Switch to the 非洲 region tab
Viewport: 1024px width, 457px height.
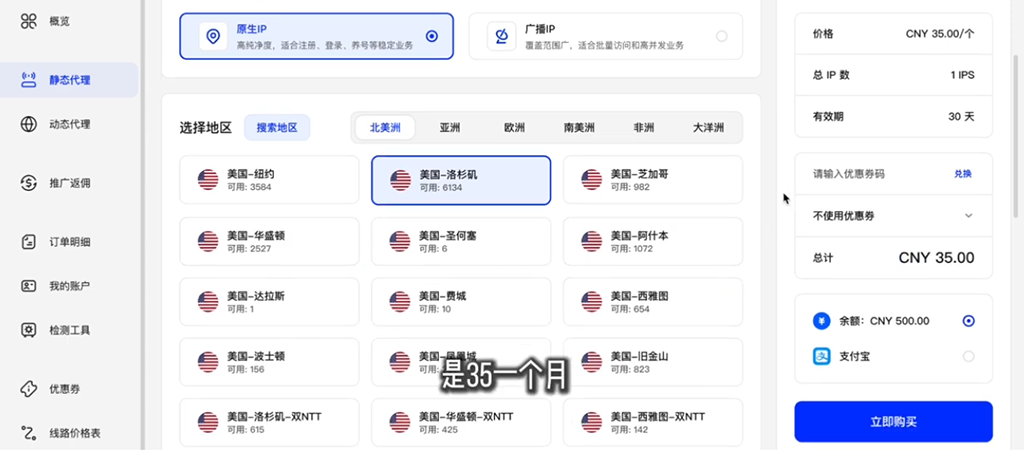644,128
